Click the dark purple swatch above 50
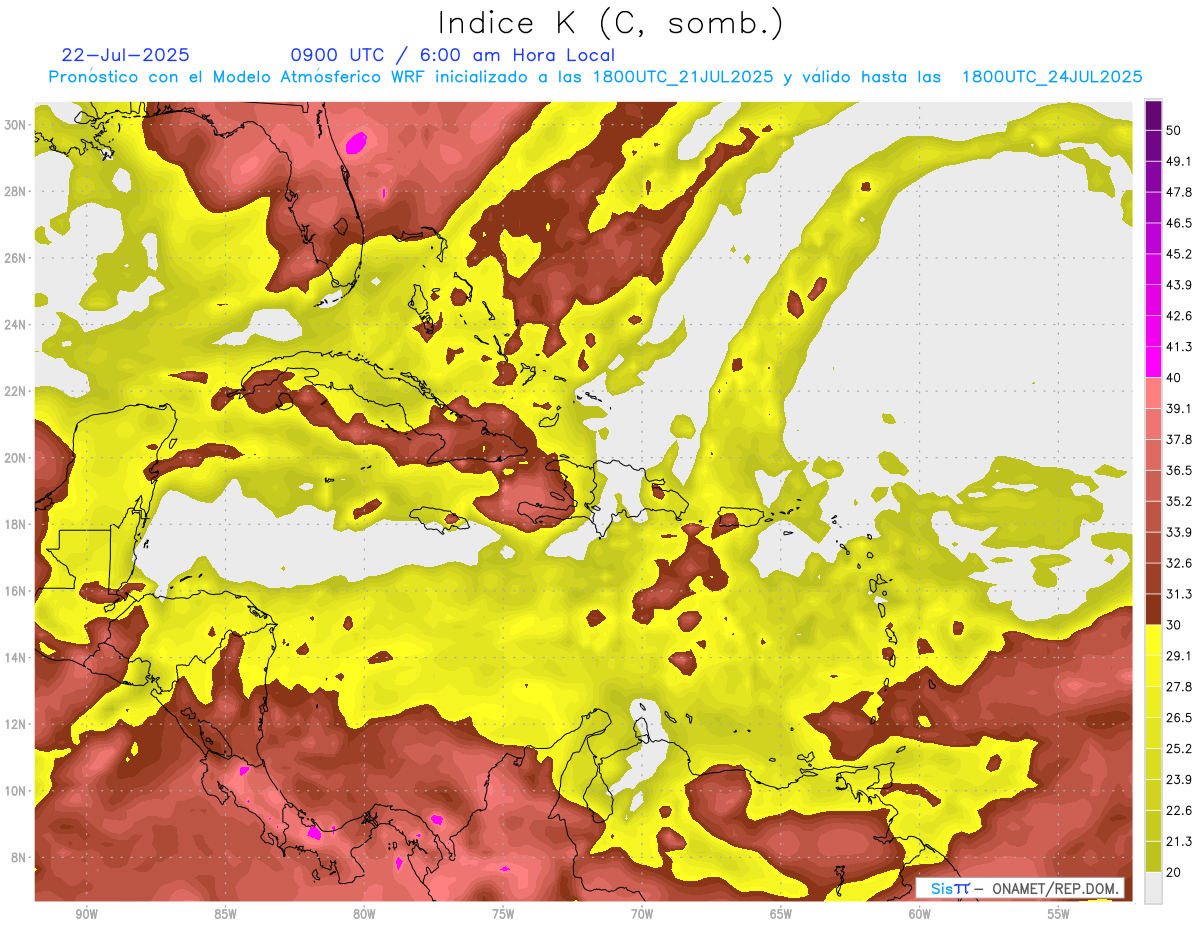 click(x=1153, y=116)
